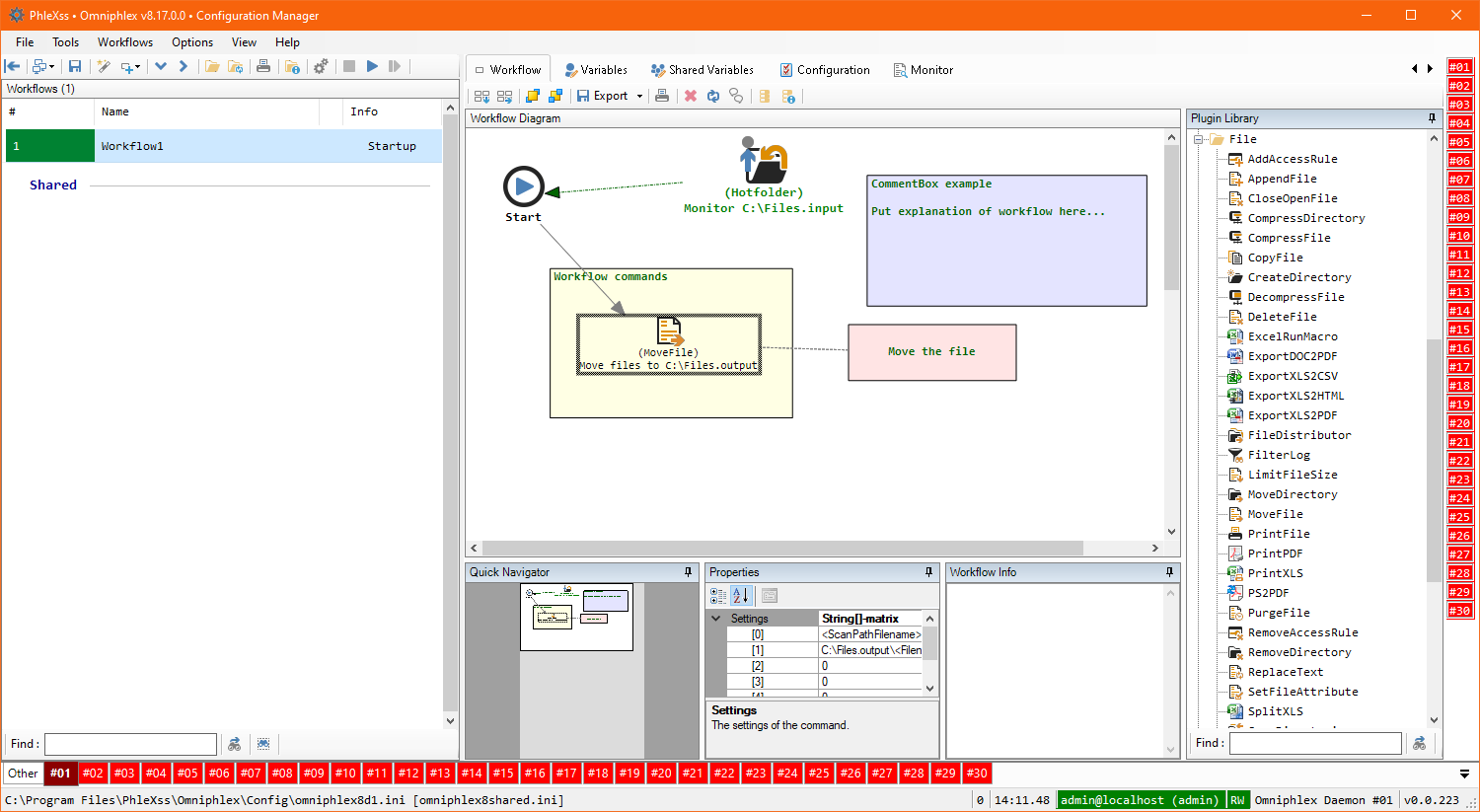Viewport: 1480px width, 812px height.
Task: Open the Workflows menu
Action: pos(125,42)
